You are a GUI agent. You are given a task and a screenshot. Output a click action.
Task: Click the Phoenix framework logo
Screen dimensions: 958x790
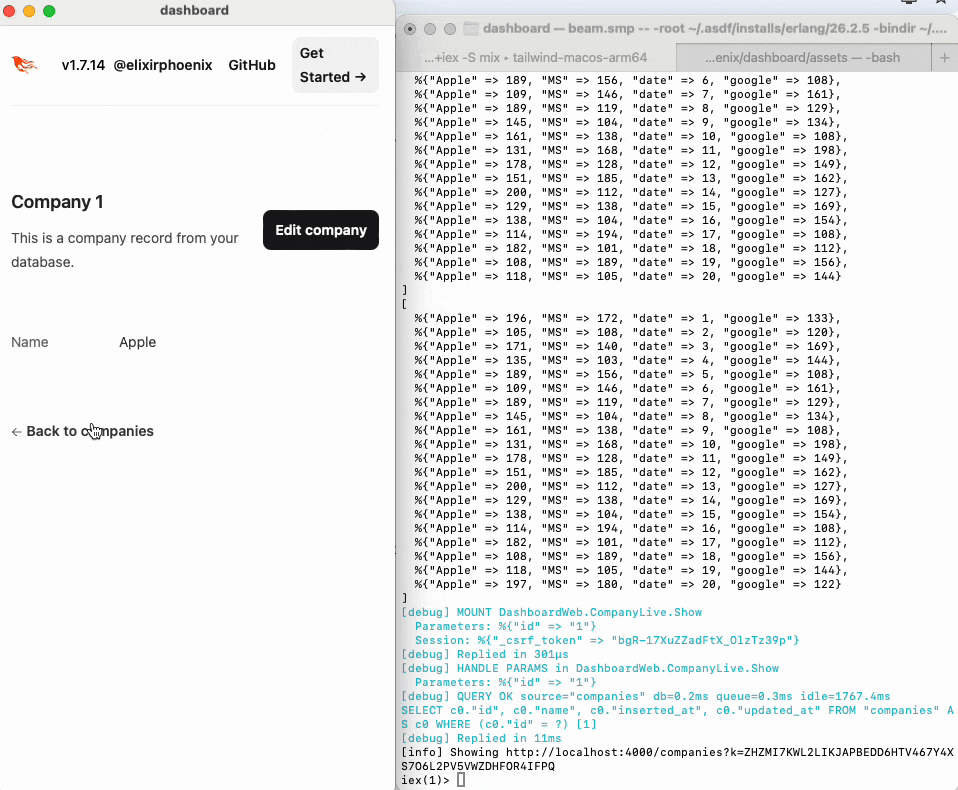(x=24, y=64)
